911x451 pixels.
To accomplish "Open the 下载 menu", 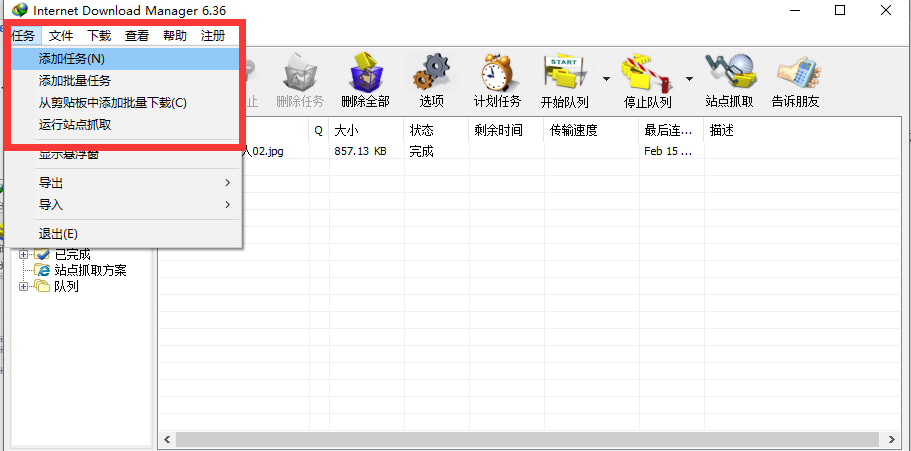I will pyautogui.click(x=99, y=36).
